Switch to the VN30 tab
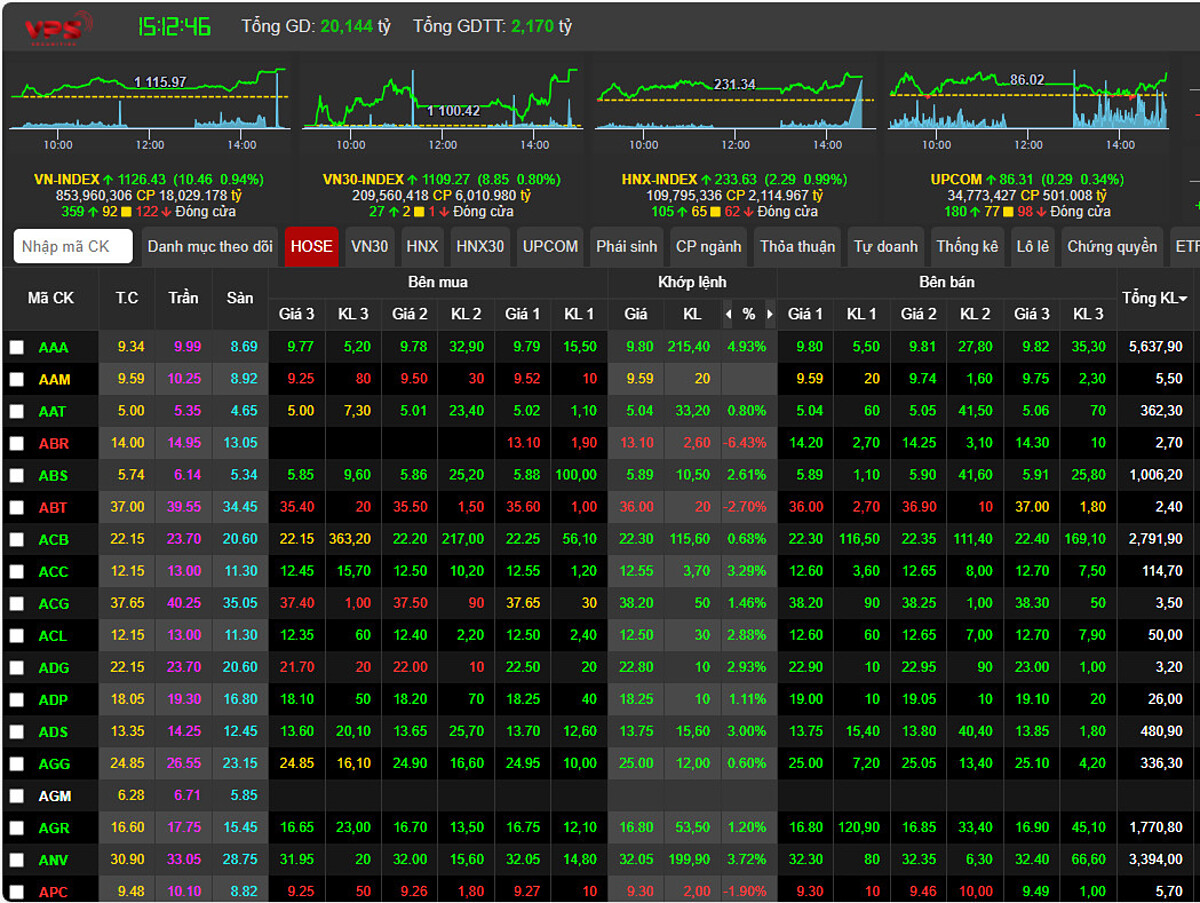This screenshot has width=1200, height=903. (369, 246)
